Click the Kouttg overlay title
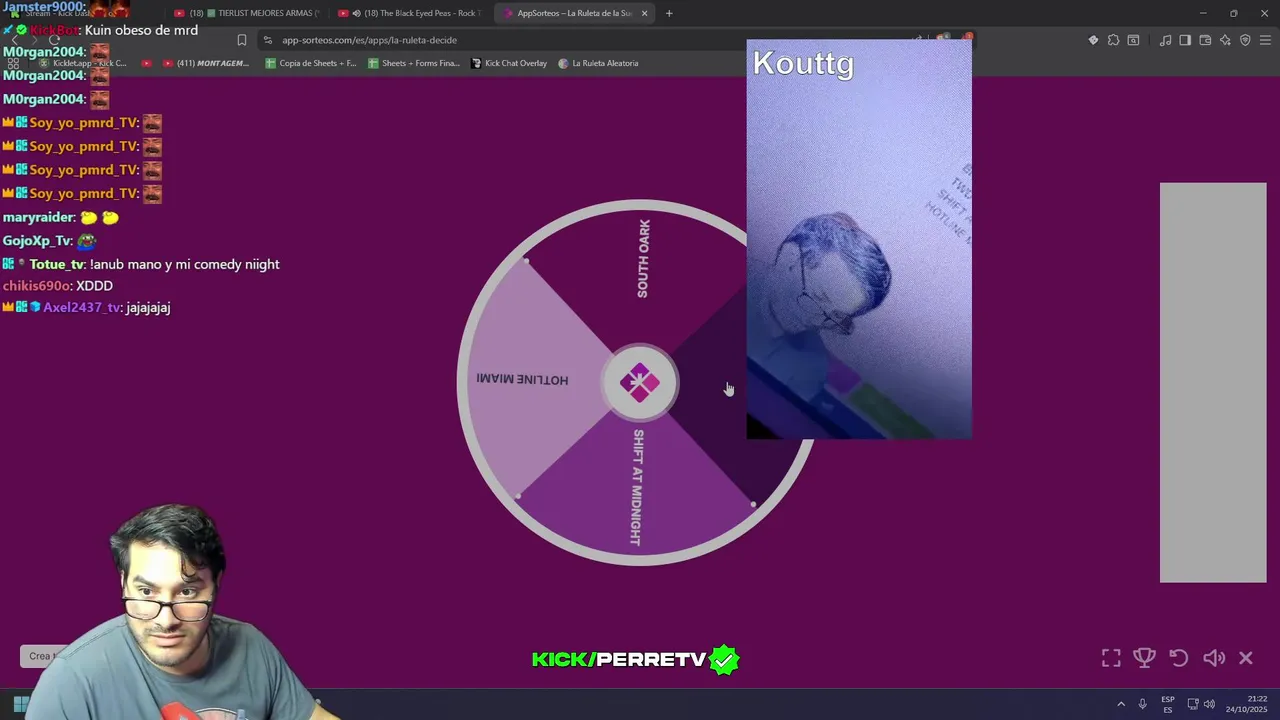Screen dimensions: 1280x720 [803, 63]
